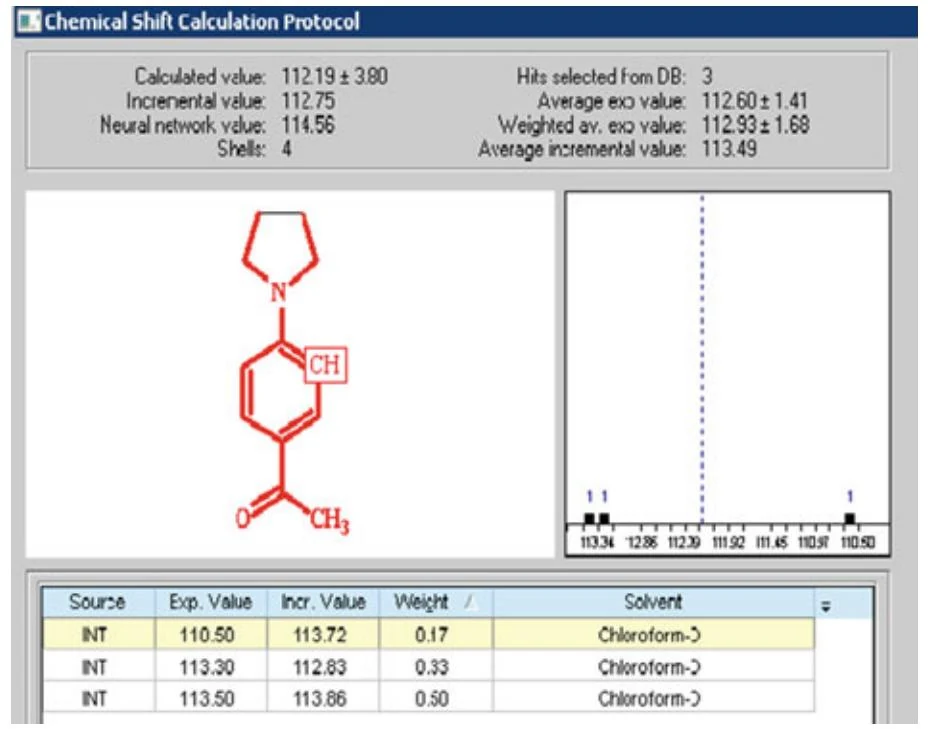Click Incr. Value cell 113.86
The image size is (929, 729).
(323, 698)
